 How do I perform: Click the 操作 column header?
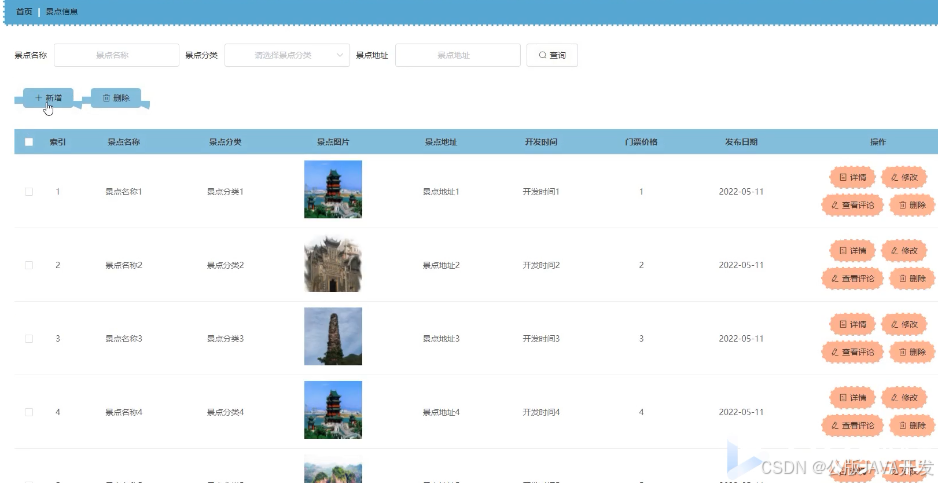coord(878,142)
